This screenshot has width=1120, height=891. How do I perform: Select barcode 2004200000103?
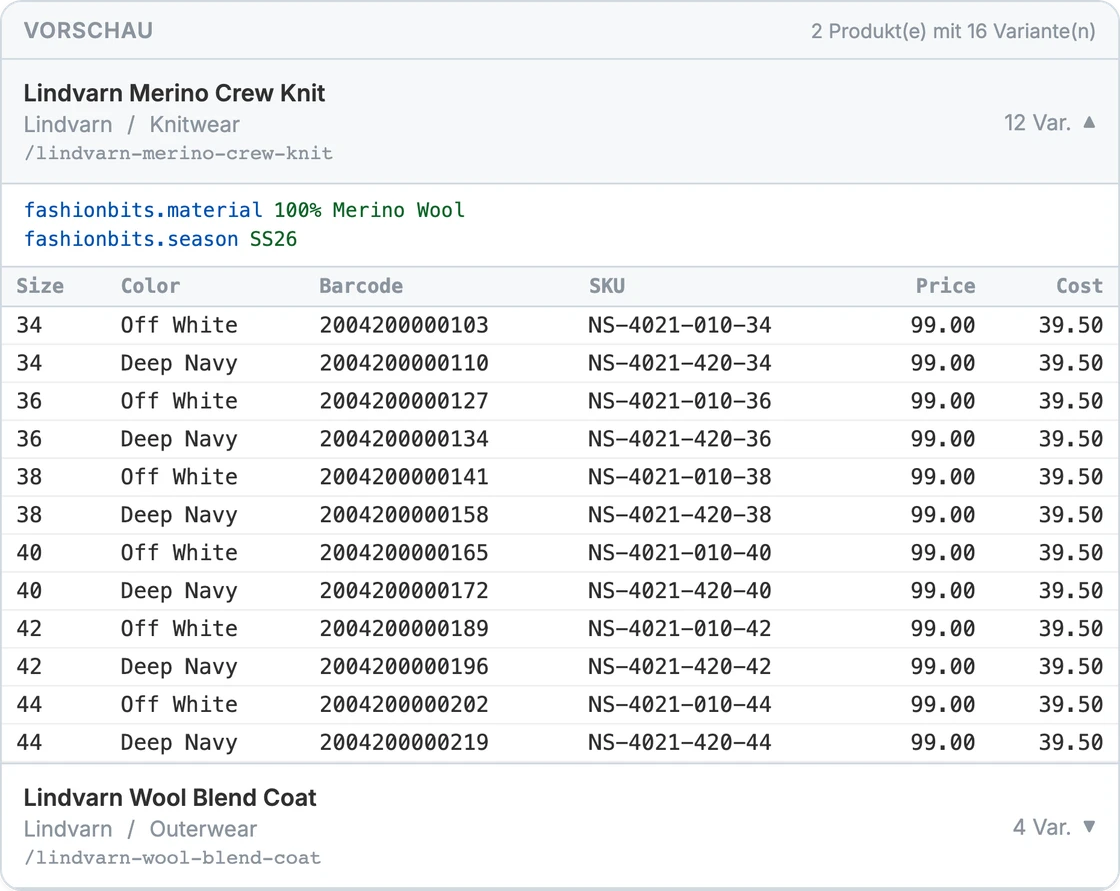tap(404, 325)
